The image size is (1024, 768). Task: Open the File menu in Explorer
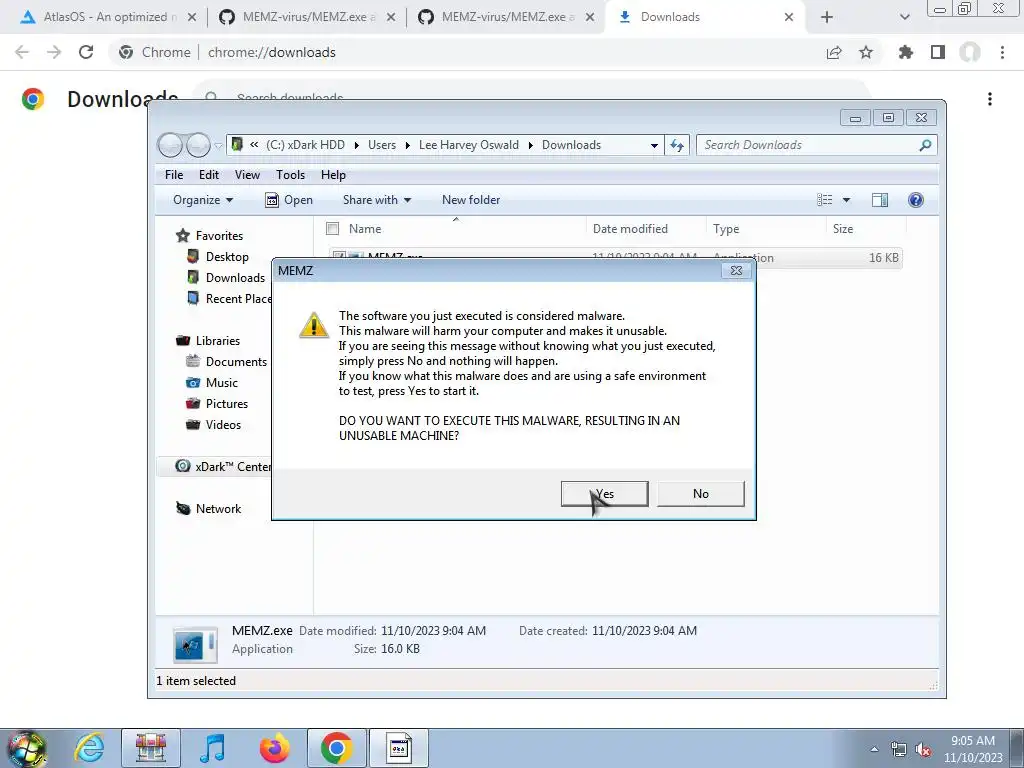point(174,175)
